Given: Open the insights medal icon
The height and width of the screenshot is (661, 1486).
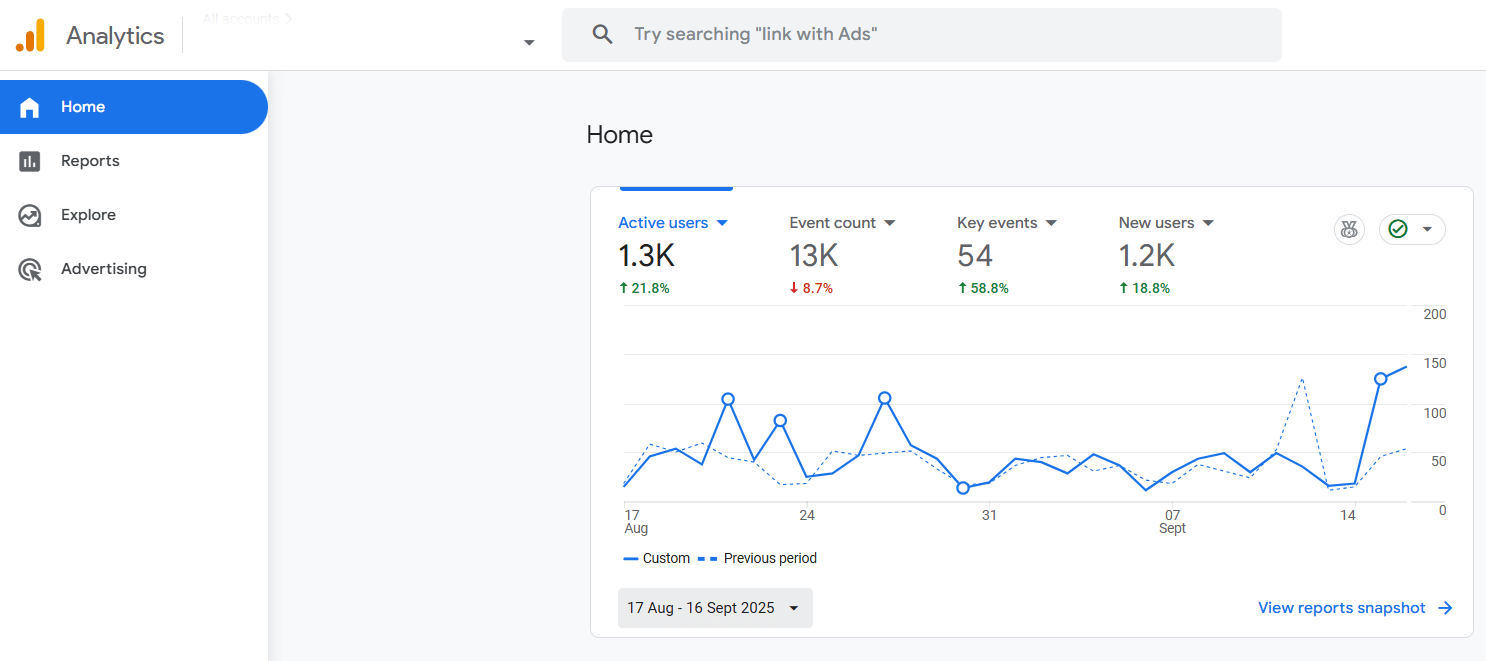Looking at the screenshot, I should [x=1350, y=230].
